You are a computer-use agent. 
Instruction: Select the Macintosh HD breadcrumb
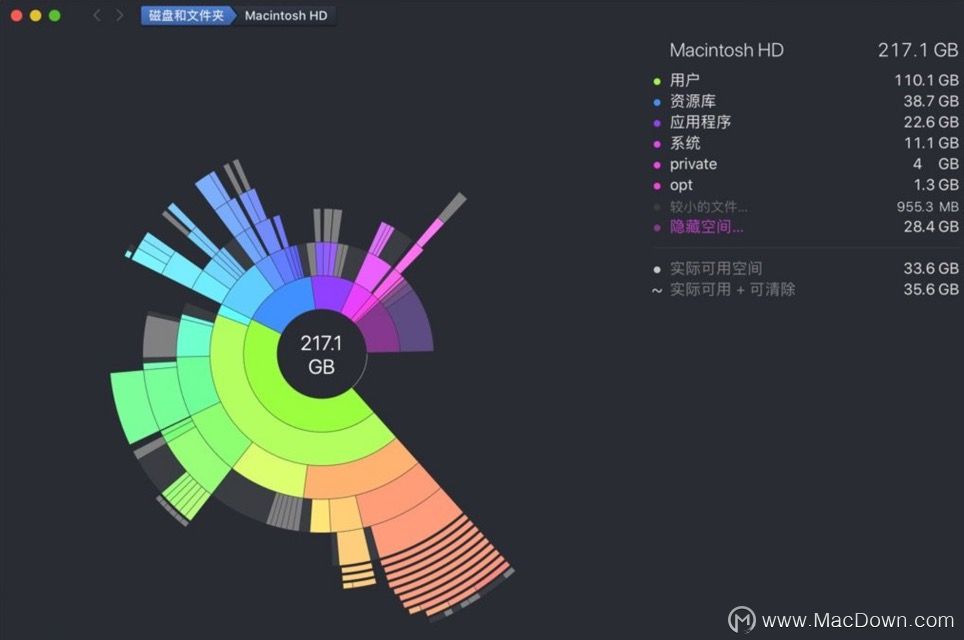pyautogui.click(x=286, y=15)
